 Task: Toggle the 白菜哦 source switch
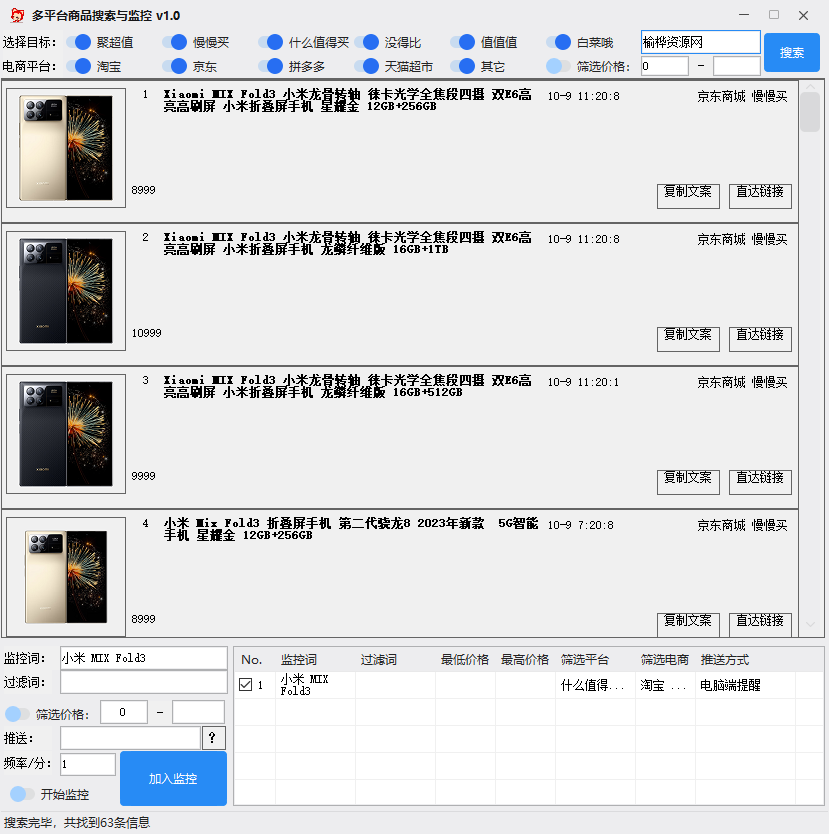click(x=559, y=42)
